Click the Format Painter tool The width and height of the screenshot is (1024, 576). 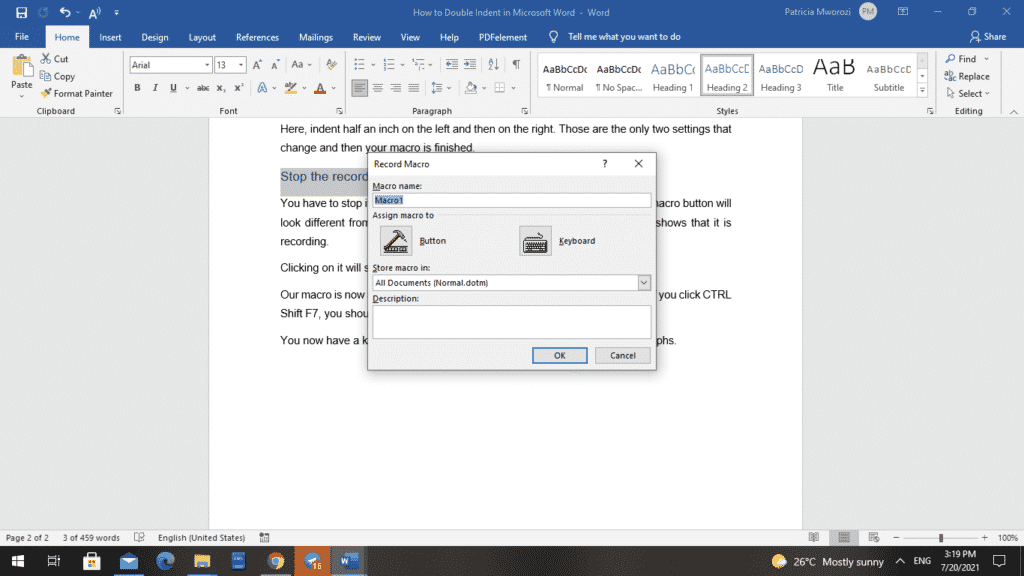tap(76, 93)
